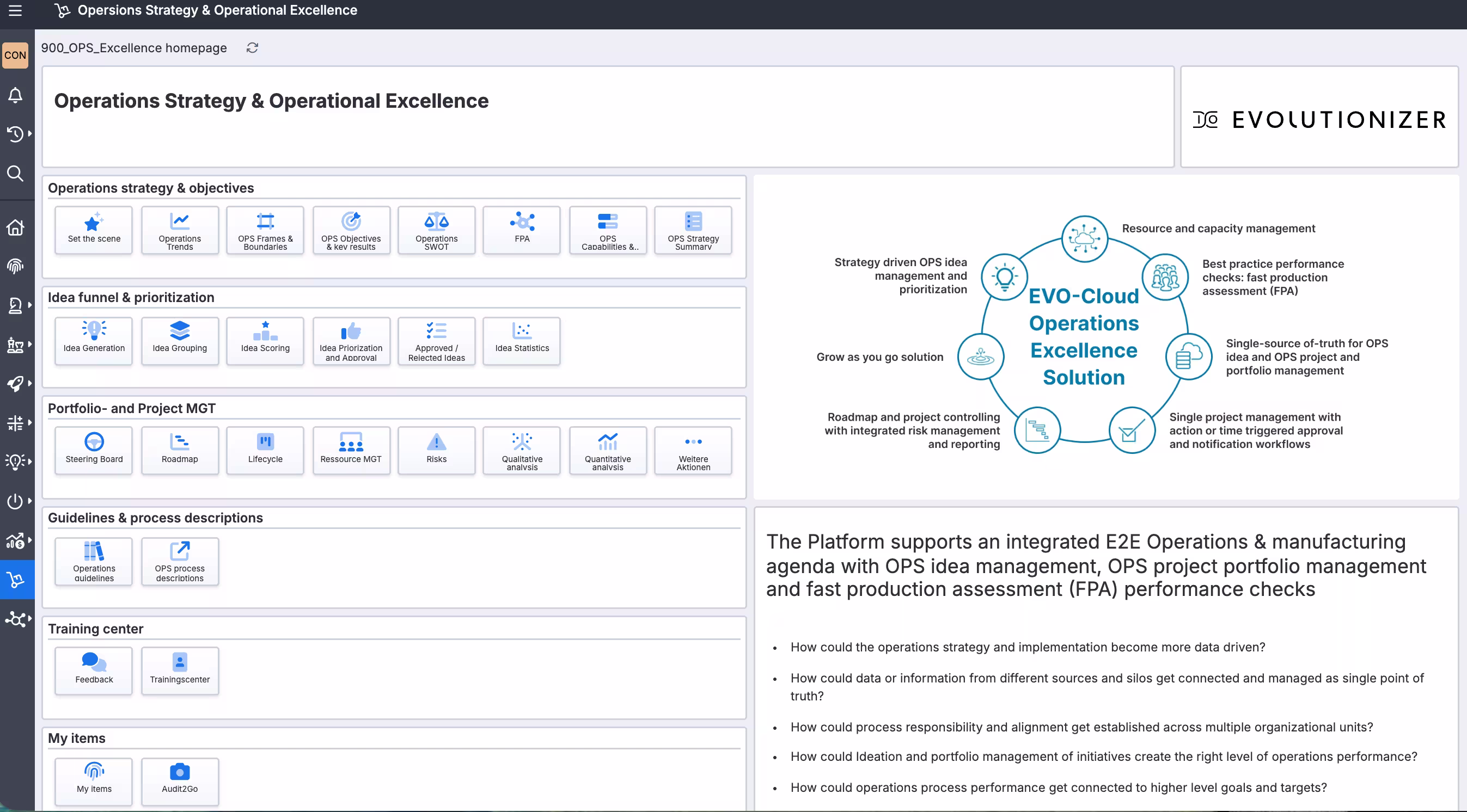Open Audit2Go under My items
The image size is (1467, 812).
pyautogui.click(x=179, y=782)
